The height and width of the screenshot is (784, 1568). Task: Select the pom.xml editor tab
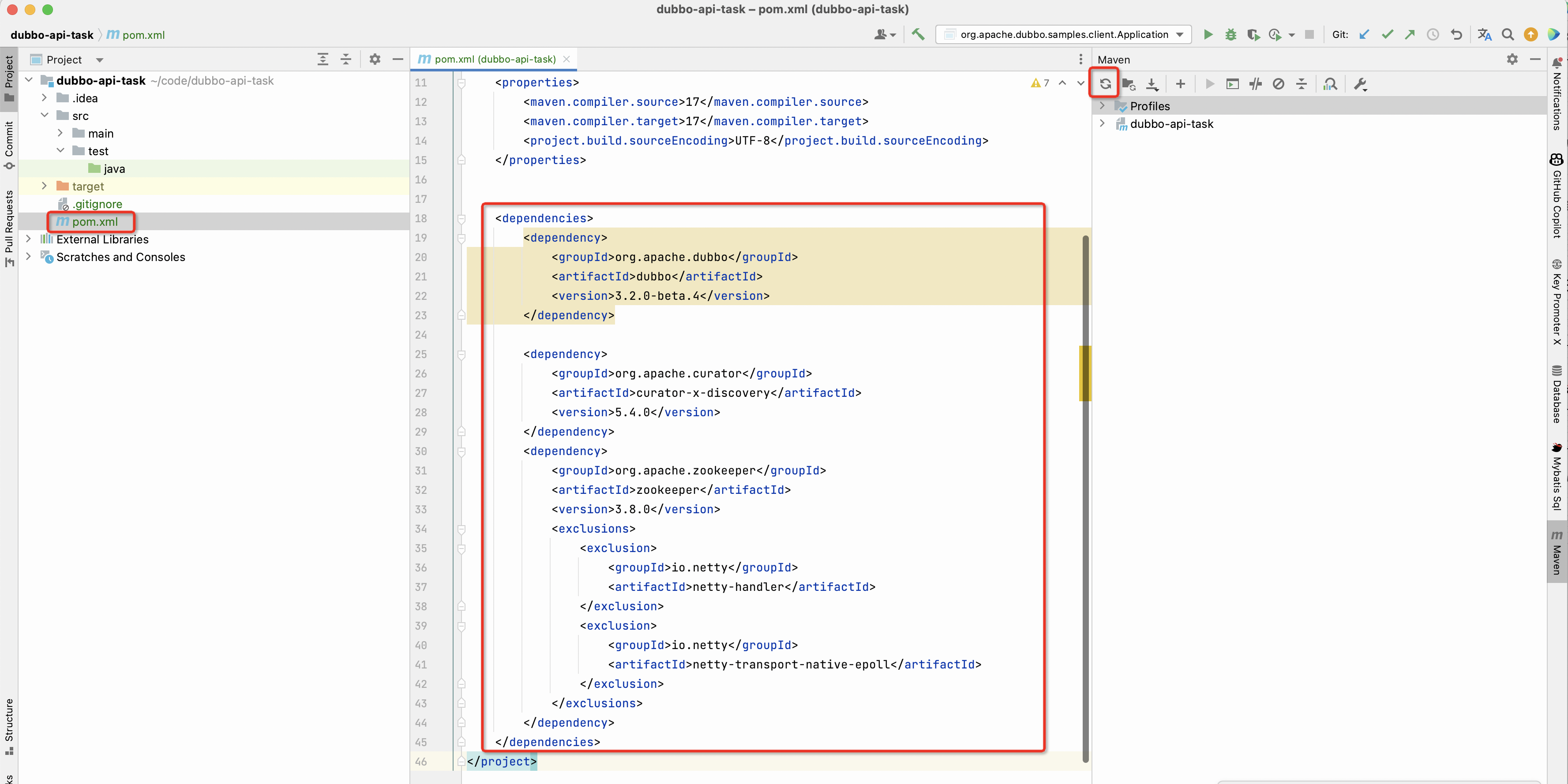[x=494, y=59]
